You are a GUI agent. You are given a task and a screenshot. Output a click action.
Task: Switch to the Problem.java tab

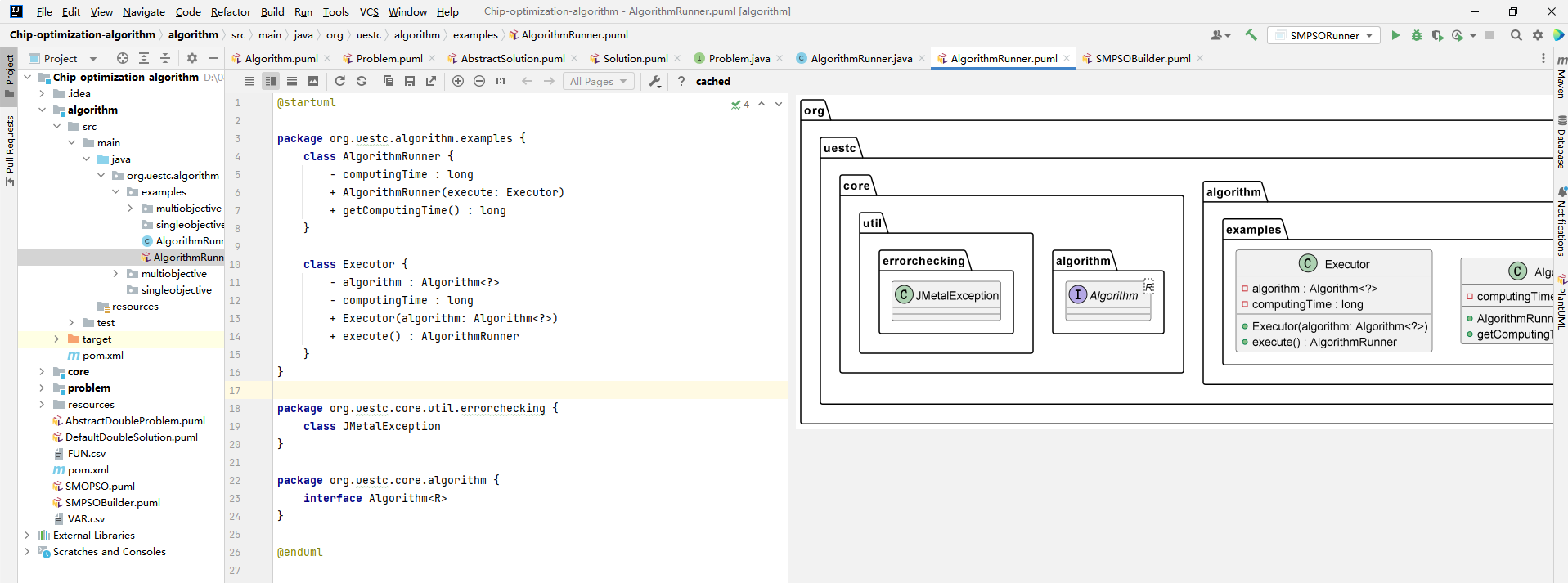coord(739,58)
